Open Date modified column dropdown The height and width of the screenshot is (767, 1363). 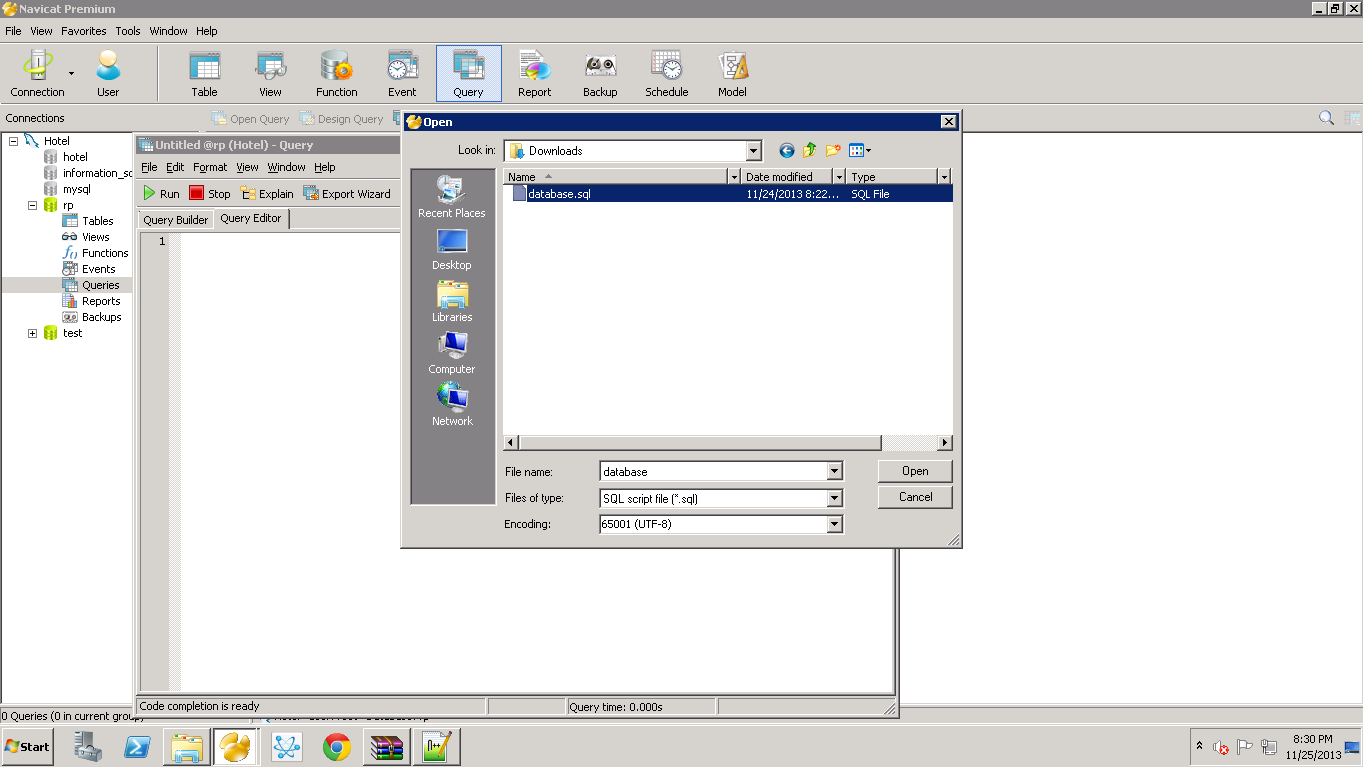tap(840, 177)
